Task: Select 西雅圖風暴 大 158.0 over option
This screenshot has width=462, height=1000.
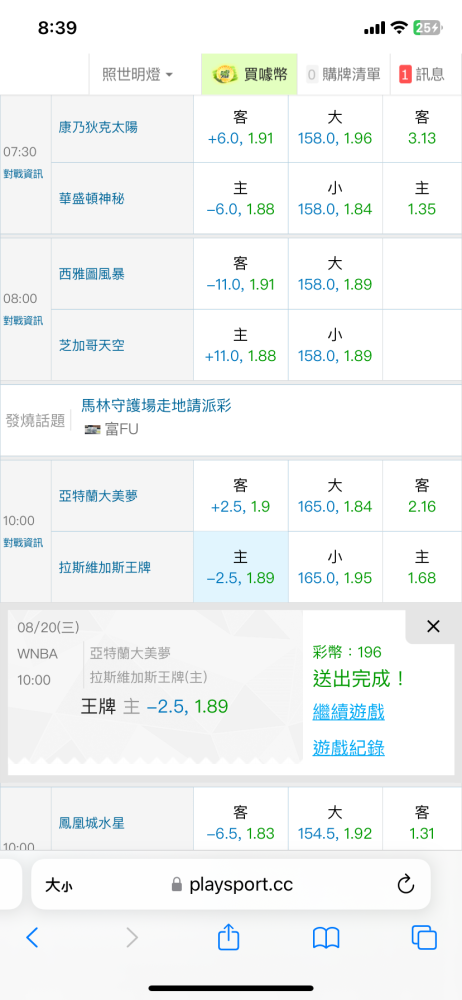Action: tap(335, 274)
